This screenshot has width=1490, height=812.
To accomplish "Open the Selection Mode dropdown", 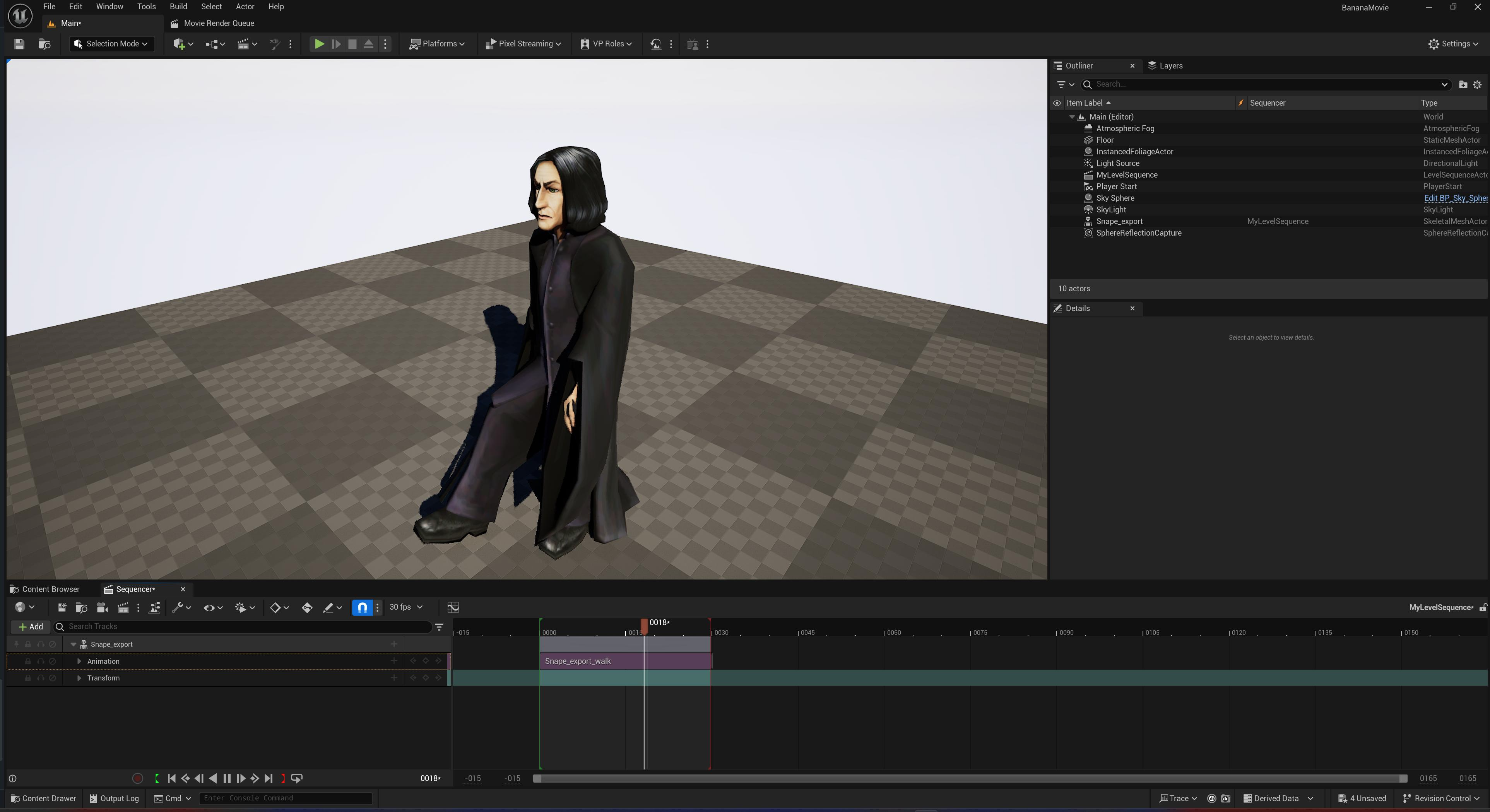I will [112, 44].
